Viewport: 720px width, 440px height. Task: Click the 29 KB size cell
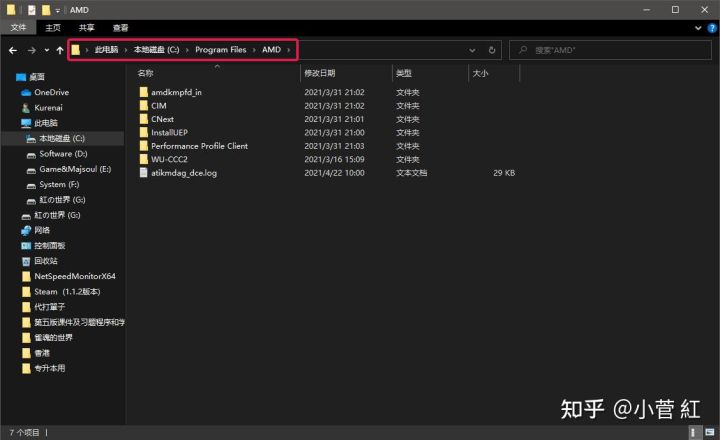(x=504, y=173)
